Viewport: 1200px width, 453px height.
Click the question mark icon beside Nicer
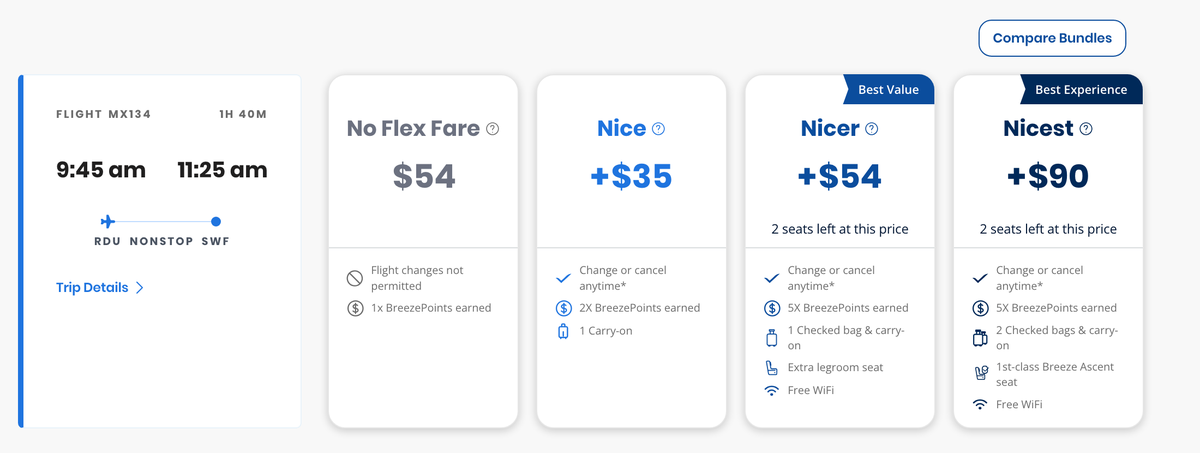[x=871, y=129]
